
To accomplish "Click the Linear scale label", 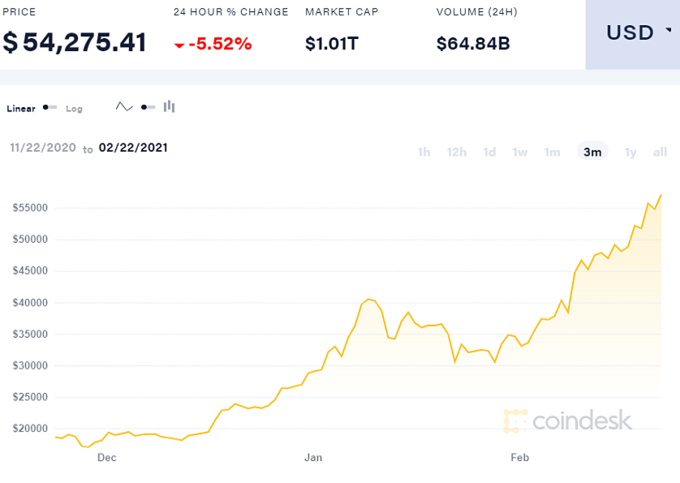I will pos(21,108).
